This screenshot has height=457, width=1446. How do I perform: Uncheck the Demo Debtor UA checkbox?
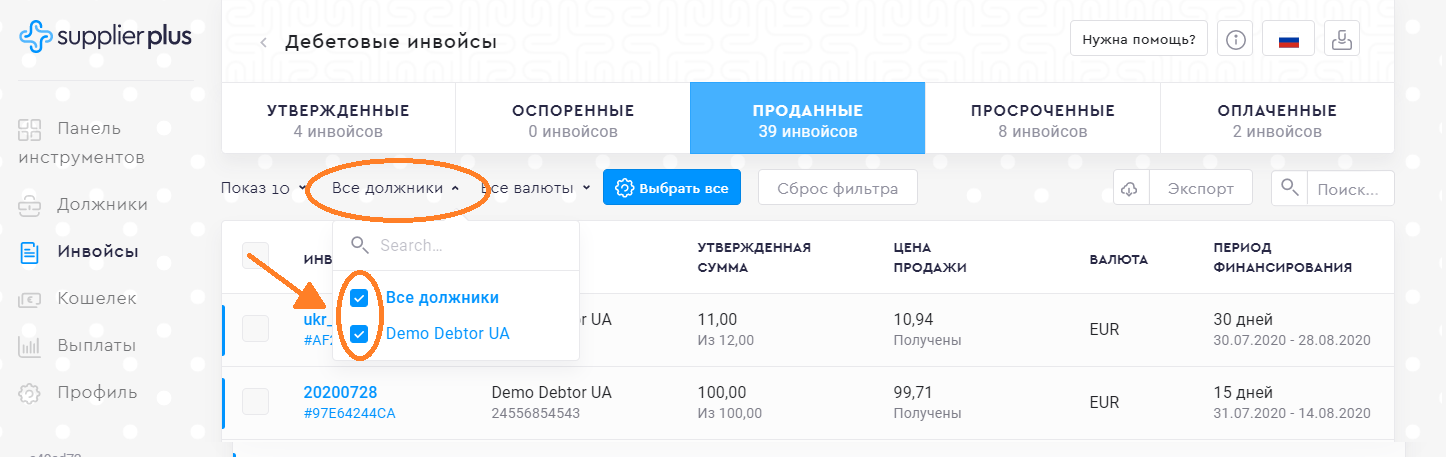click(x=360, y=334)
